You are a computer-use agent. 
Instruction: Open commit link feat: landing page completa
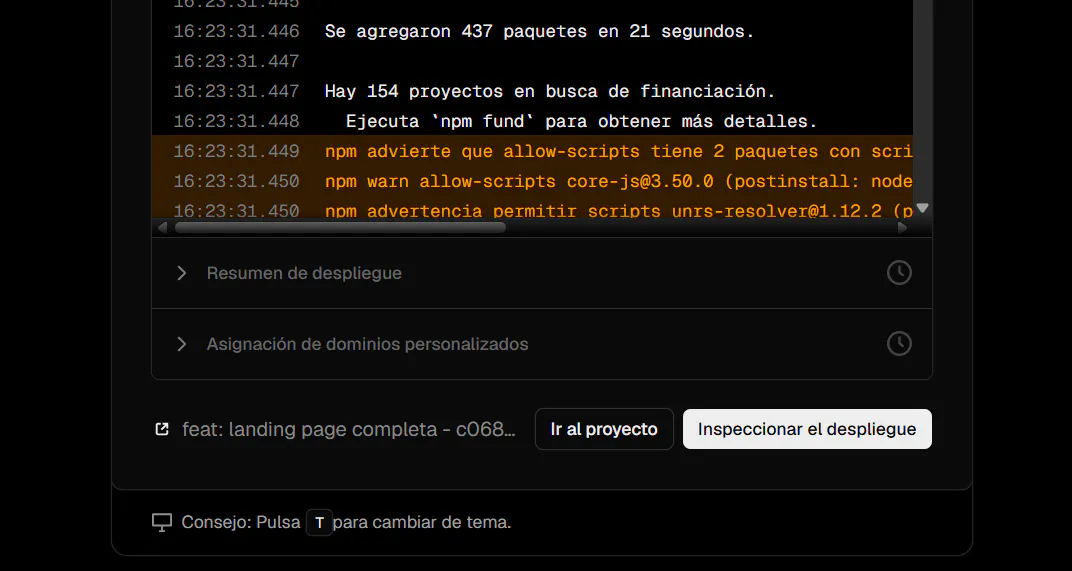[349, 429]
